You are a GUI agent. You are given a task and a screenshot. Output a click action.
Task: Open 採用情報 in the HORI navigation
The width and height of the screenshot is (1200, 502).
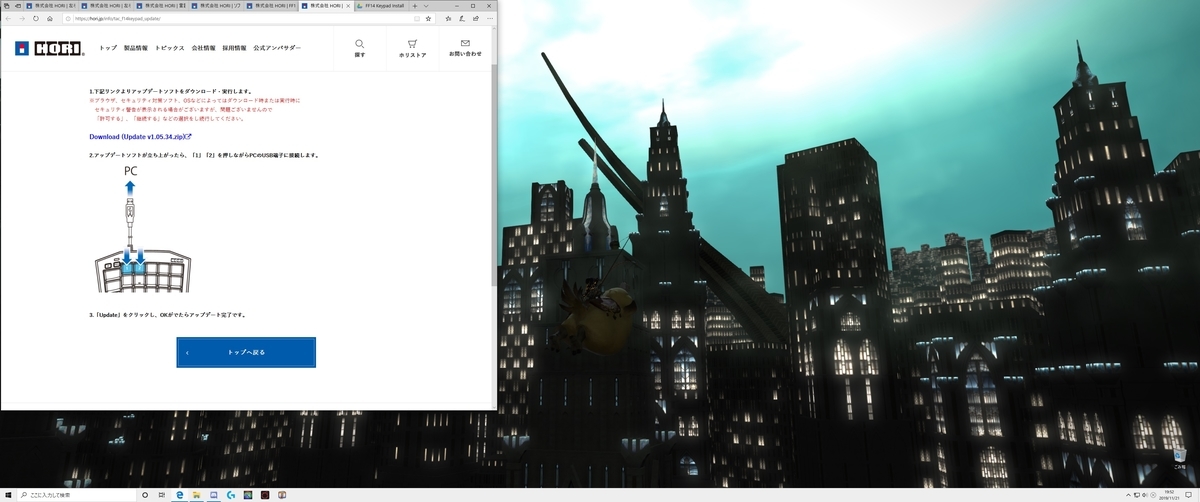pyautogui.click(x=235, y=48)
